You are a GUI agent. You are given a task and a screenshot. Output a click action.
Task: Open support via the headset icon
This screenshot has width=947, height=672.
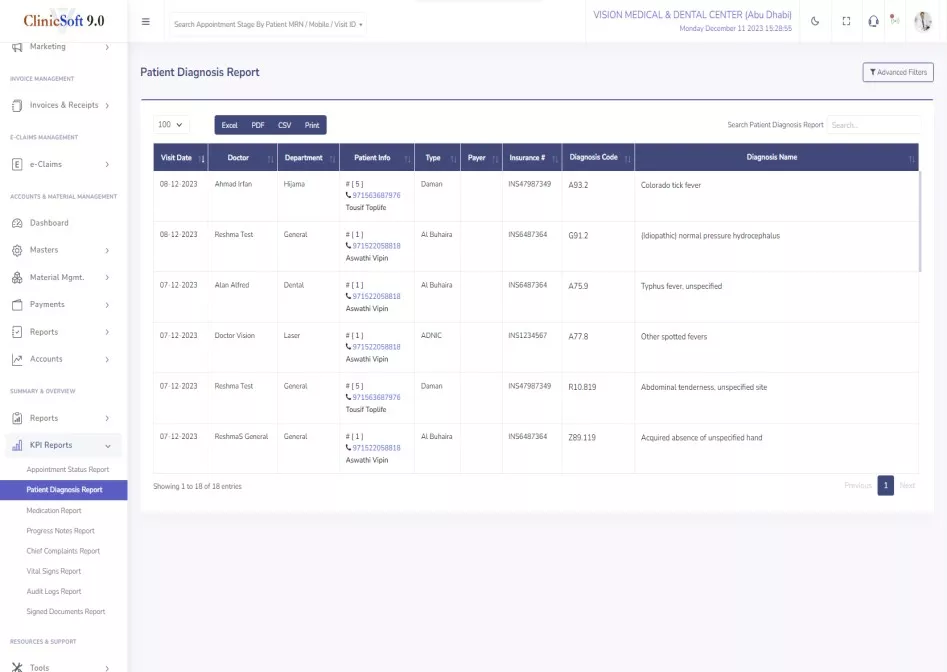pos(873,22)
